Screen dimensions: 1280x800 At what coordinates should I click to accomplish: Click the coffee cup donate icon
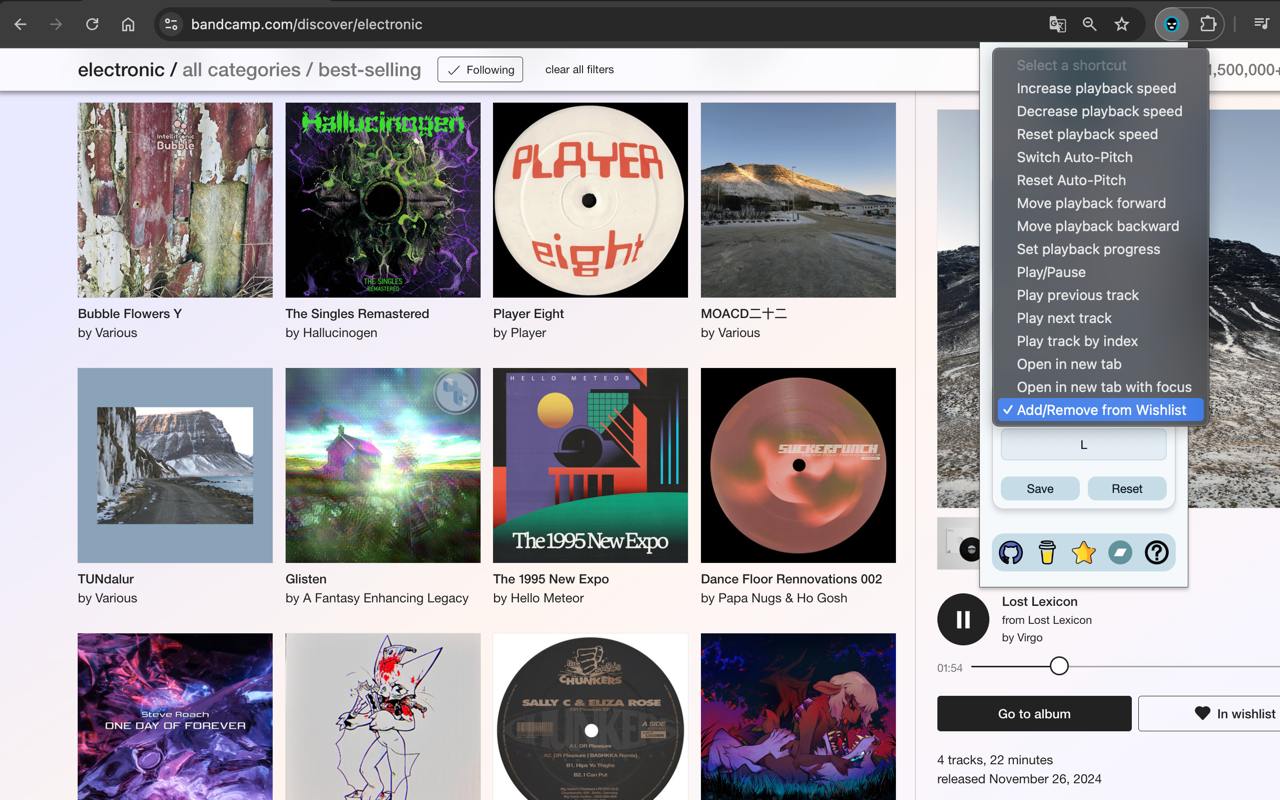(1047, 552)
